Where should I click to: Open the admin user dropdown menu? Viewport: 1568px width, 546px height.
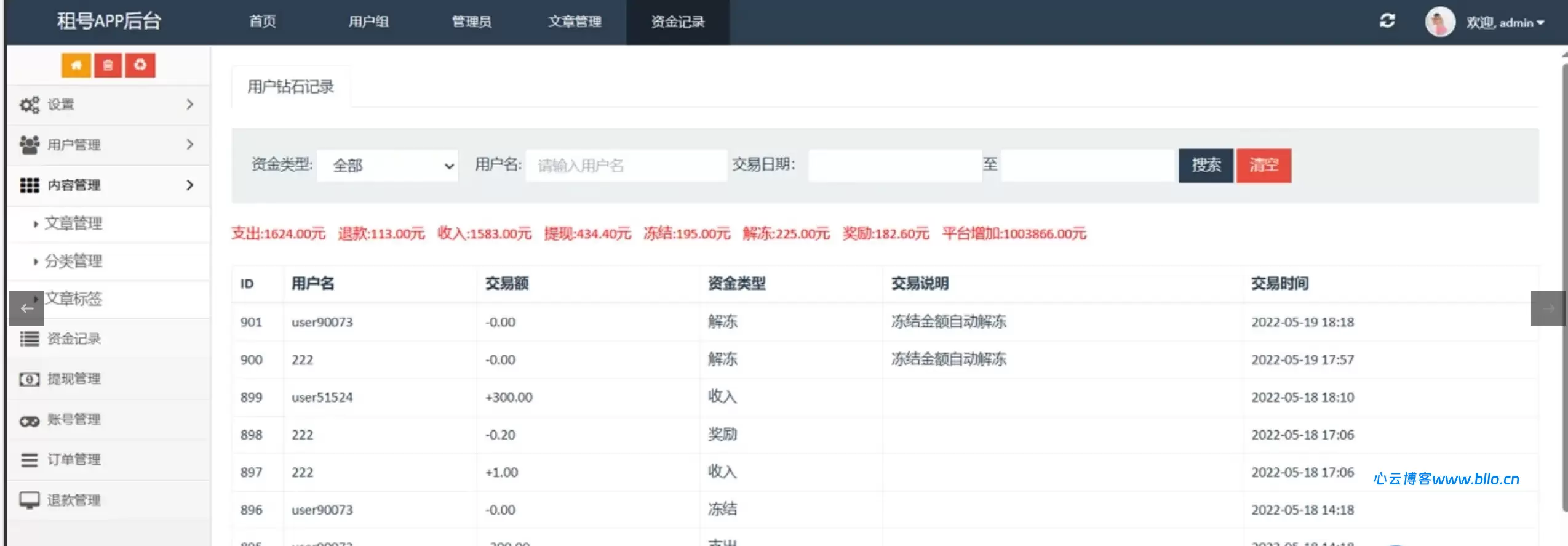coord(1505,23)
